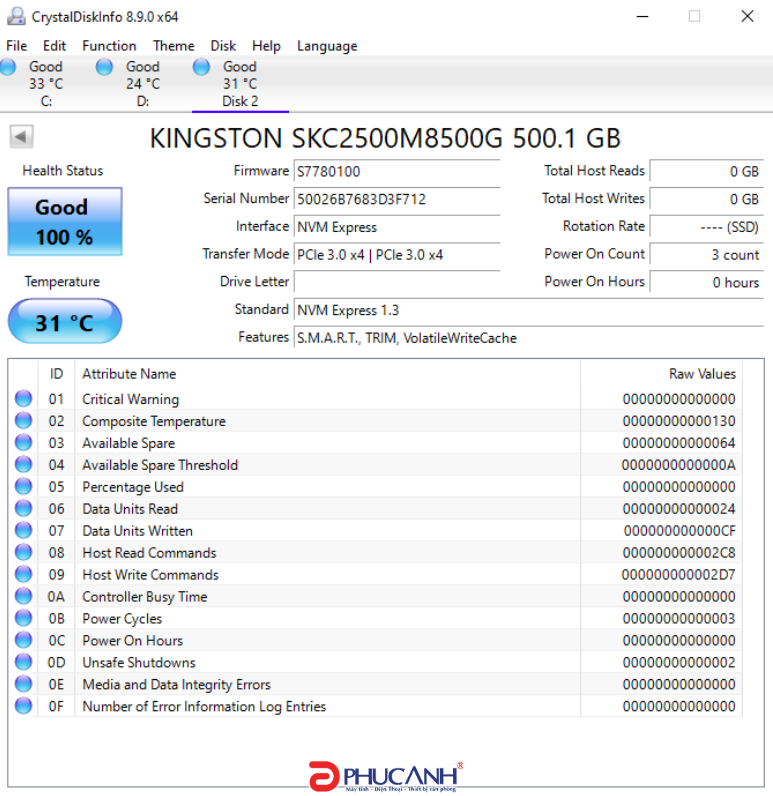Select the Disk 2 tab
Screen dimensions: 773x796
[240, 84]
